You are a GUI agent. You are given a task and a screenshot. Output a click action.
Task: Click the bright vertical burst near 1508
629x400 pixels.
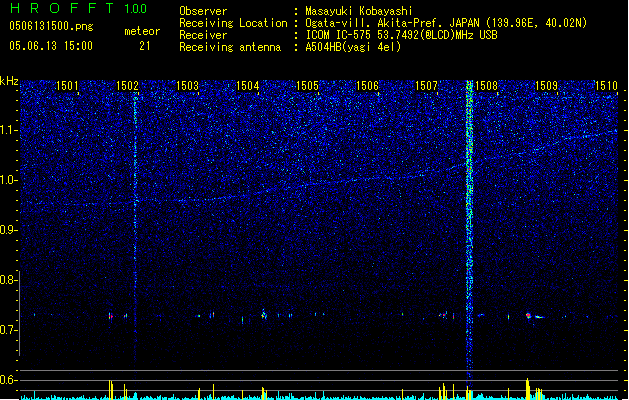tap(469, 233)
